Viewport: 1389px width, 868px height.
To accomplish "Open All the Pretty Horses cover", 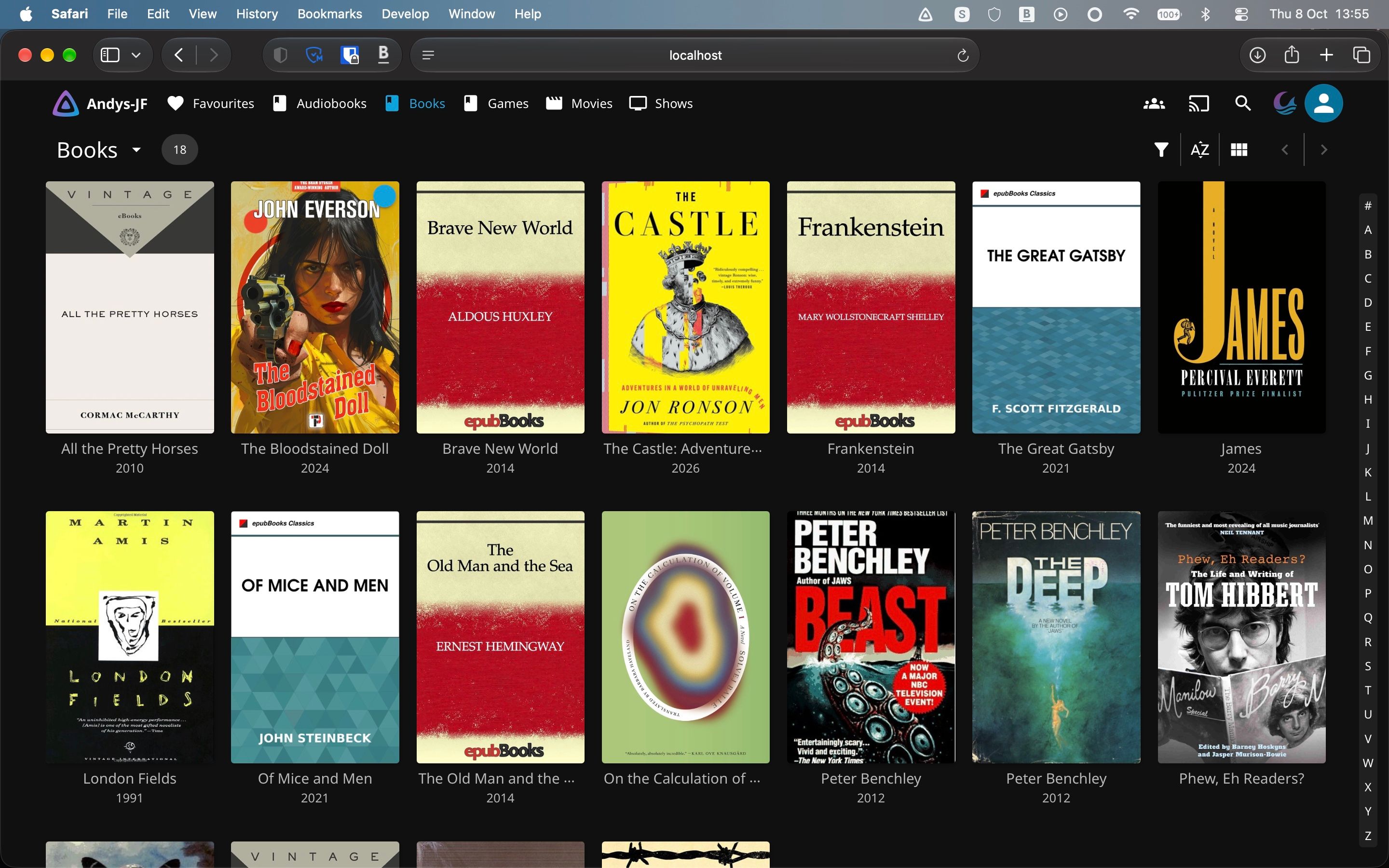I will click(x=130, y=307).
